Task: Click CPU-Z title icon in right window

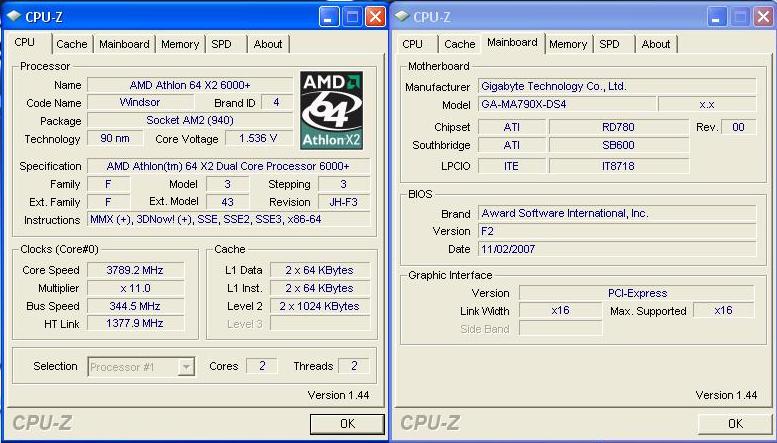Action: pyautogui.click(x=402, y=17)
